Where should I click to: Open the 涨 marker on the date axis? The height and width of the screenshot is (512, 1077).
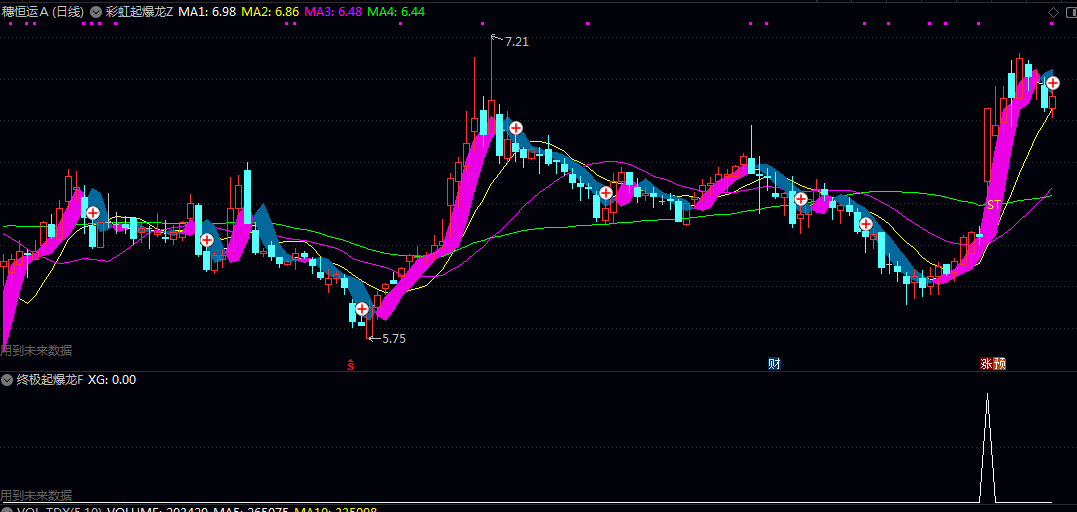pyautogui.click(x=986, y=364)
